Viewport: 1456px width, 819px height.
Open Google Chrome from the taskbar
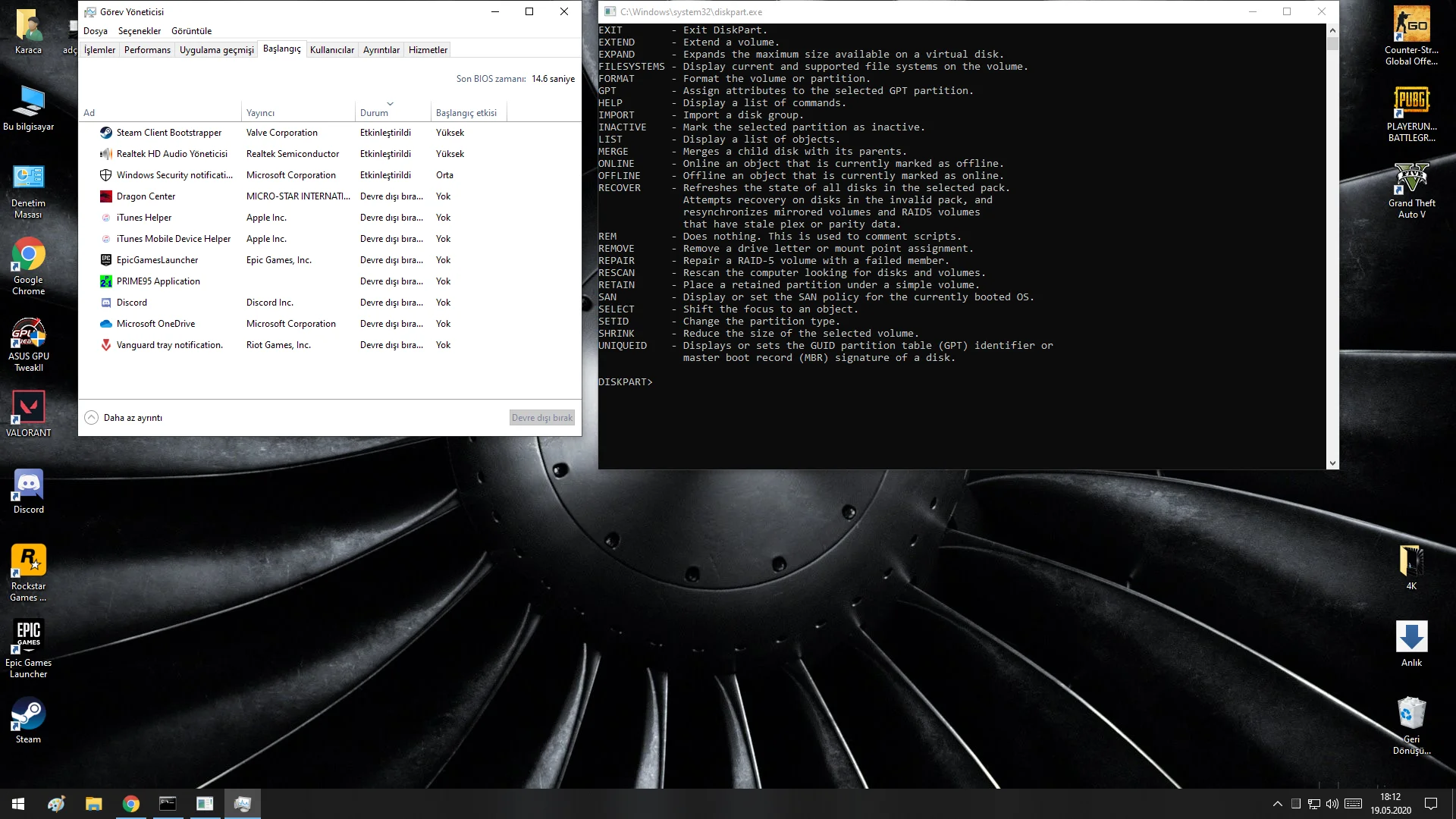[131, 804]
